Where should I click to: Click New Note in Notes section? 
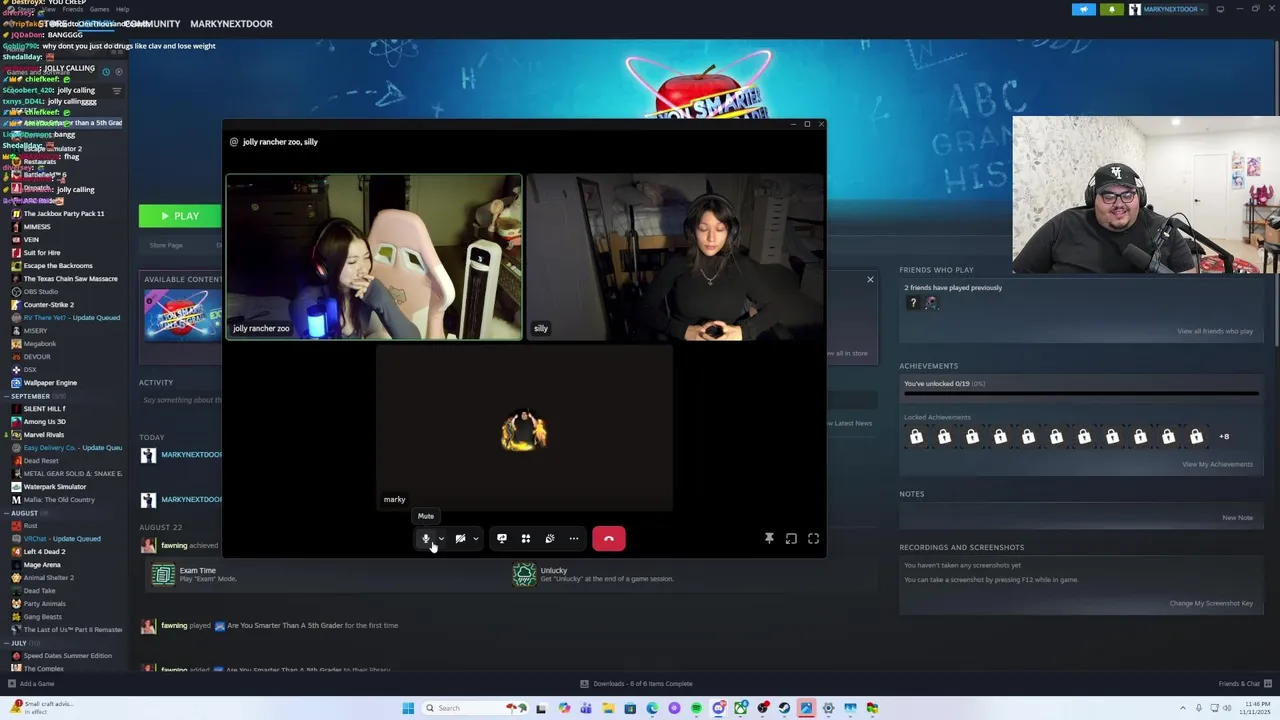tap(1237, 518)
